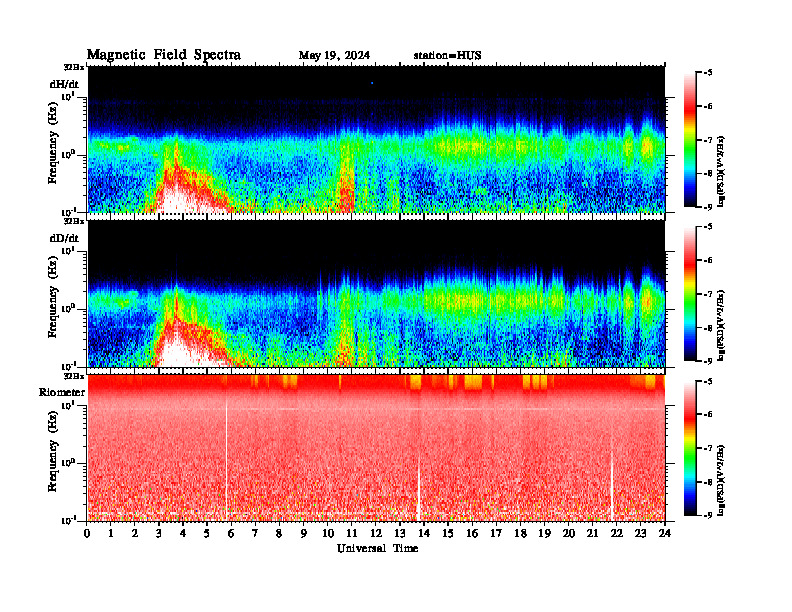Click the "-9" tick on the dH/dt color bar
The image size is (792, 612).
[708, 207]
